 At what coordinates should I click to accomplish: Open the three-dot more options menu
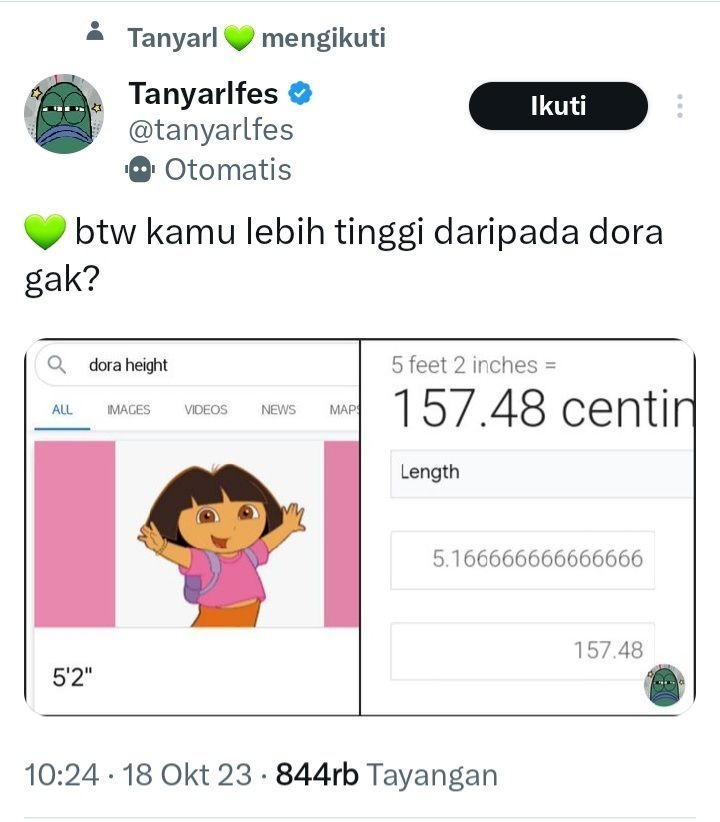[680, 106]
